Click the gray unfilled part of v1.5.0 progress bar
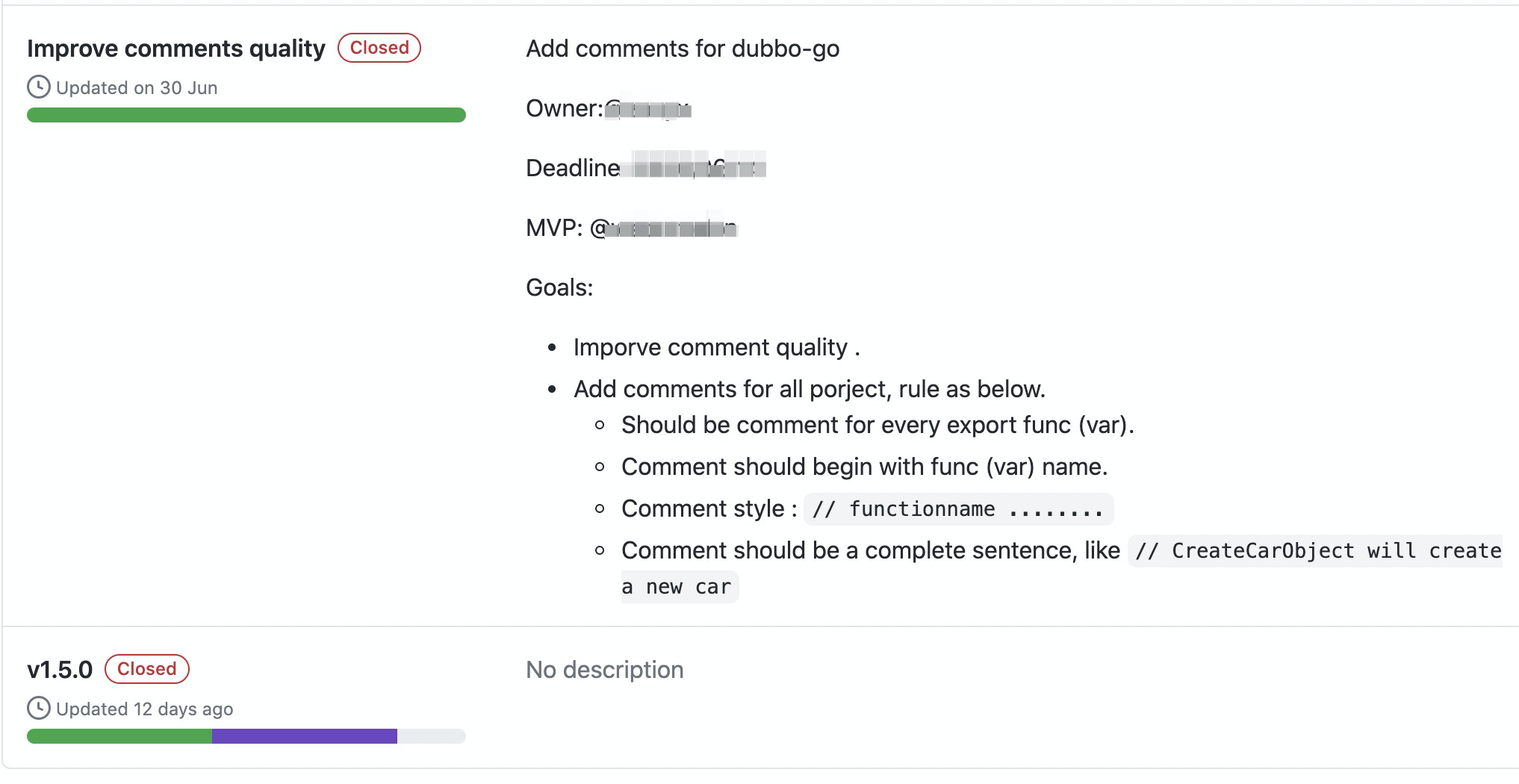Image resolution: width=1519 pixels, height=784 pixels. [x=432, y=736]
